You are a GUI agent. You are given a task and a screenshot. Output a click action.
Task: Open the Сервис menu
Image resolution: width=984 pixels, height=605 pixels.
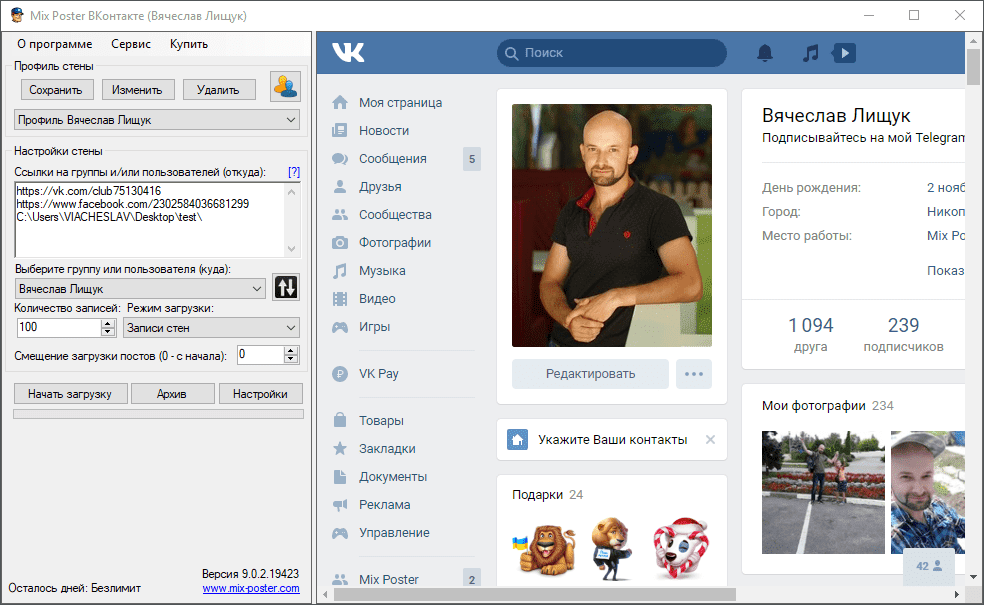131,44
